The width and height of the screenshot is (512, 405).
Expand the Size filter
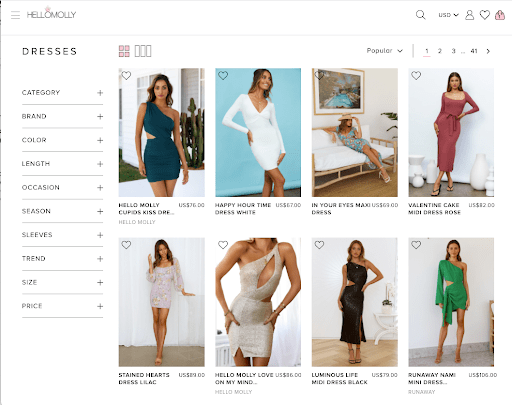[x=62, y=282]
